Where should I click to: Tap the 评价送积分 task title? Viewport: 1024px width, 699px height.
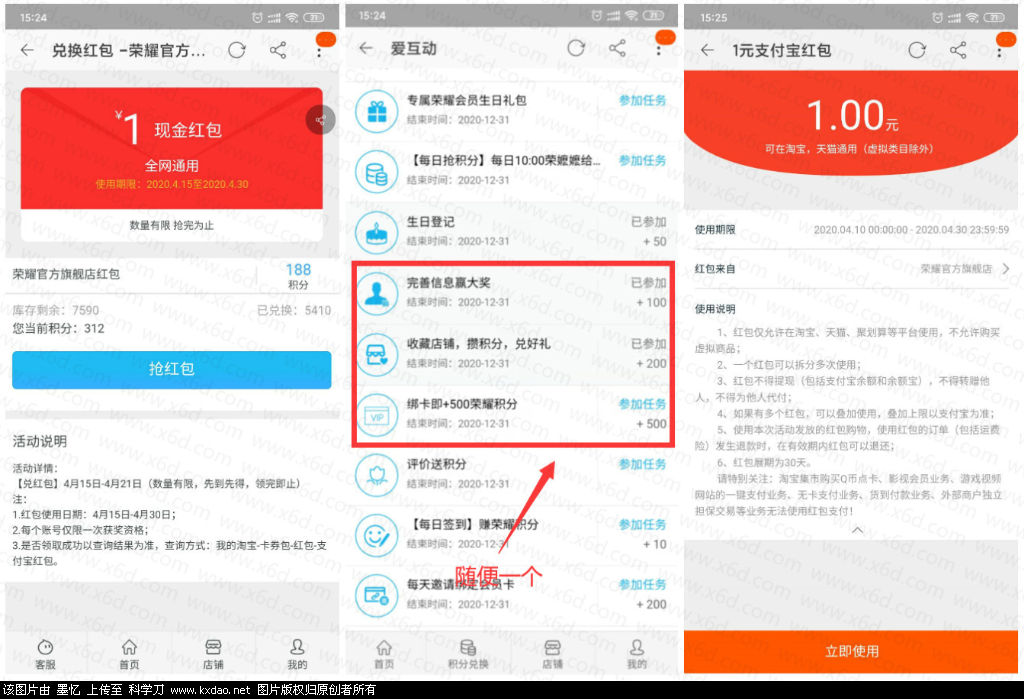437,464
